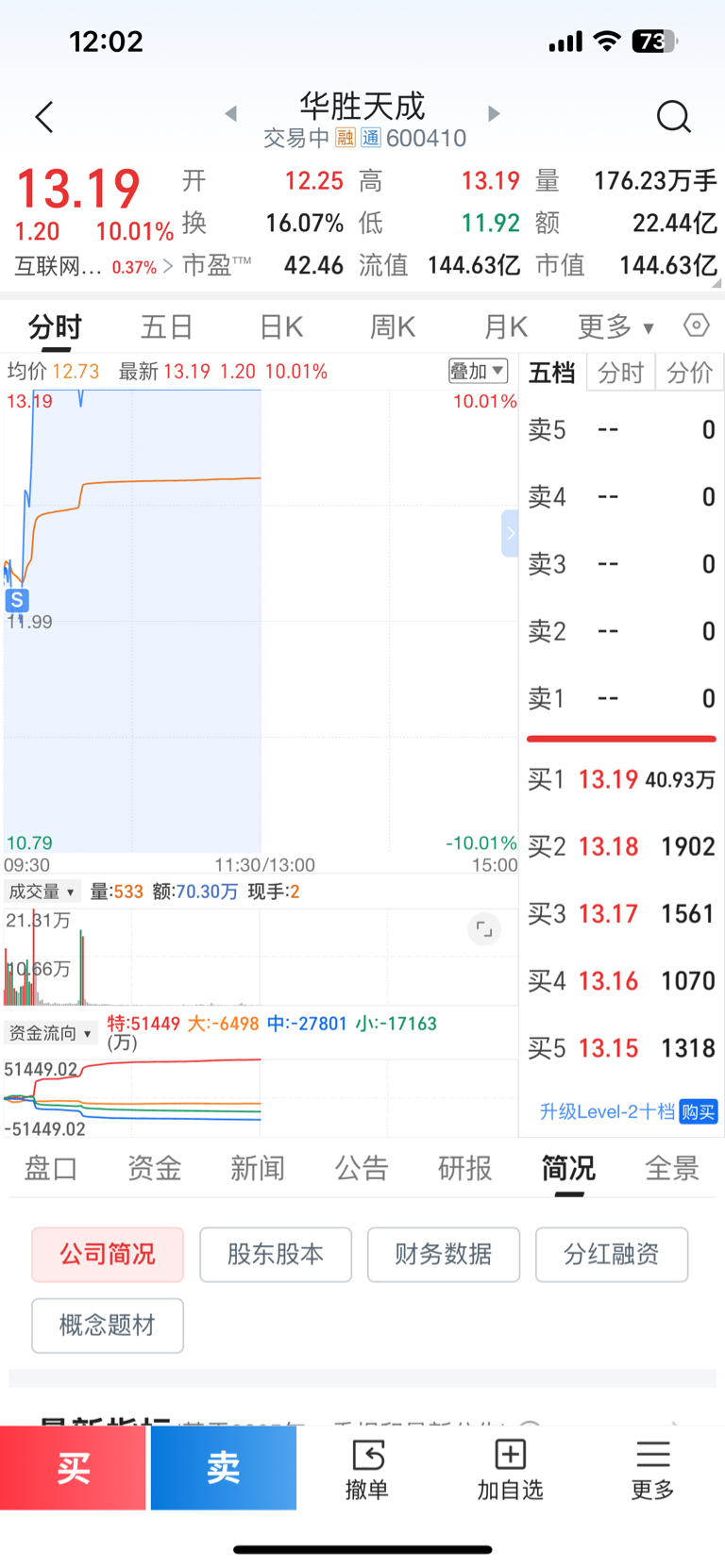Open the 研报 tab
Screen dimensions: 725x1568
(x=464, y=1168)
